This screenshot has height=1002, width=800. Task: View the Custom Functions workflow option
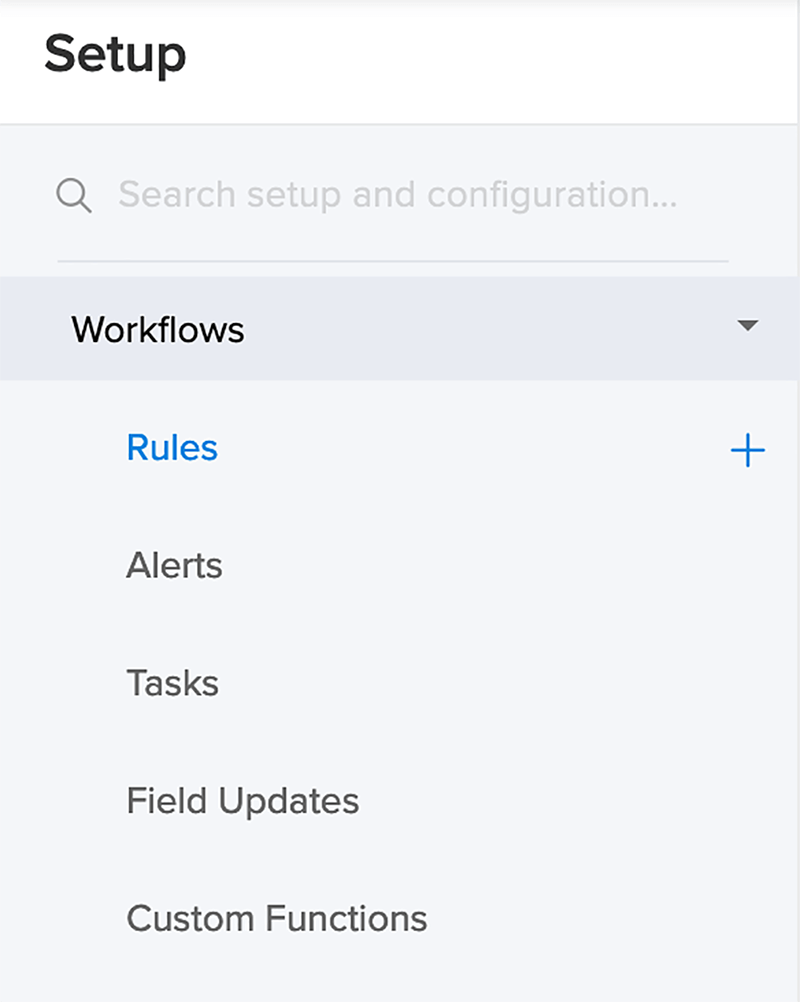[x=277, y=918]
